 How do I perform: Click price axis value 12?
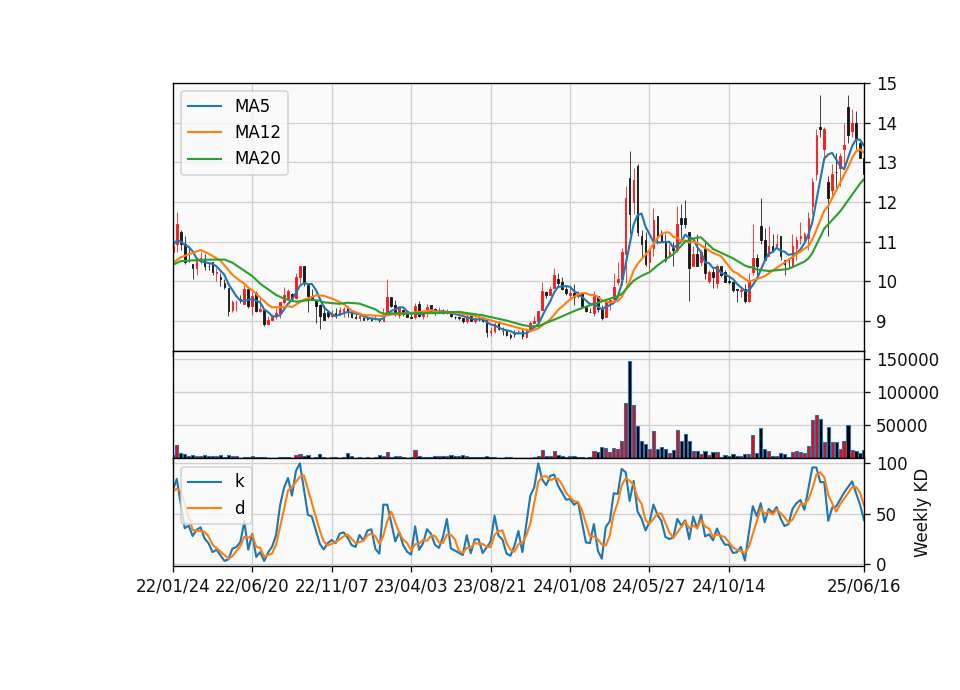pyautogui.click(x=887, y=203)
